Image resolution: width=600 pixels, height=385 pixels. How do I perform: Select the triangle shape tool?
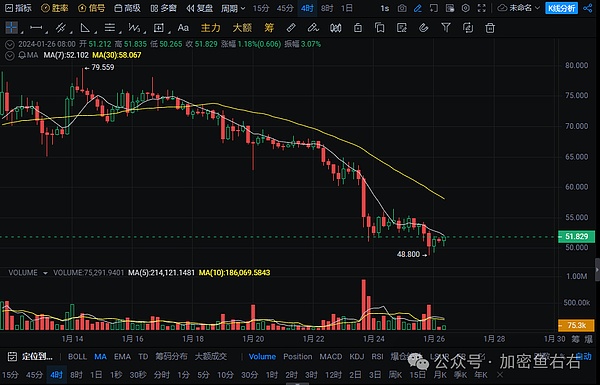click(85, 28)
